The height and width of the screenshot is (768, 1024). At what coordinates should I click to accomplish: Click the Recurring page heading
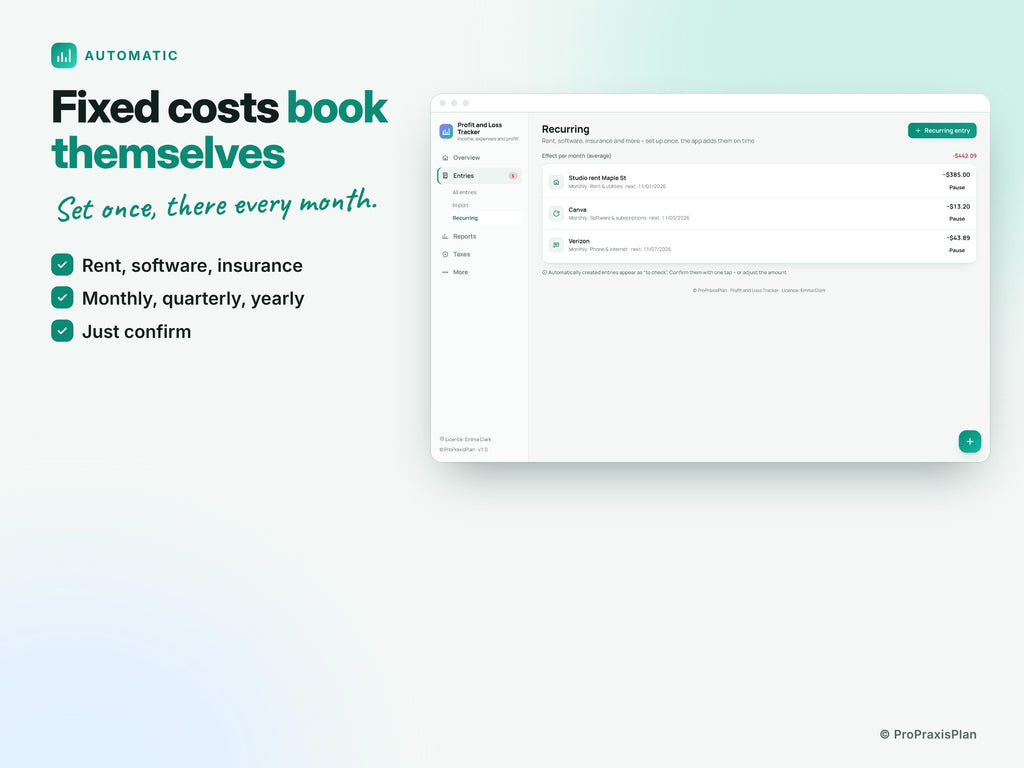[x=566, y=129]
